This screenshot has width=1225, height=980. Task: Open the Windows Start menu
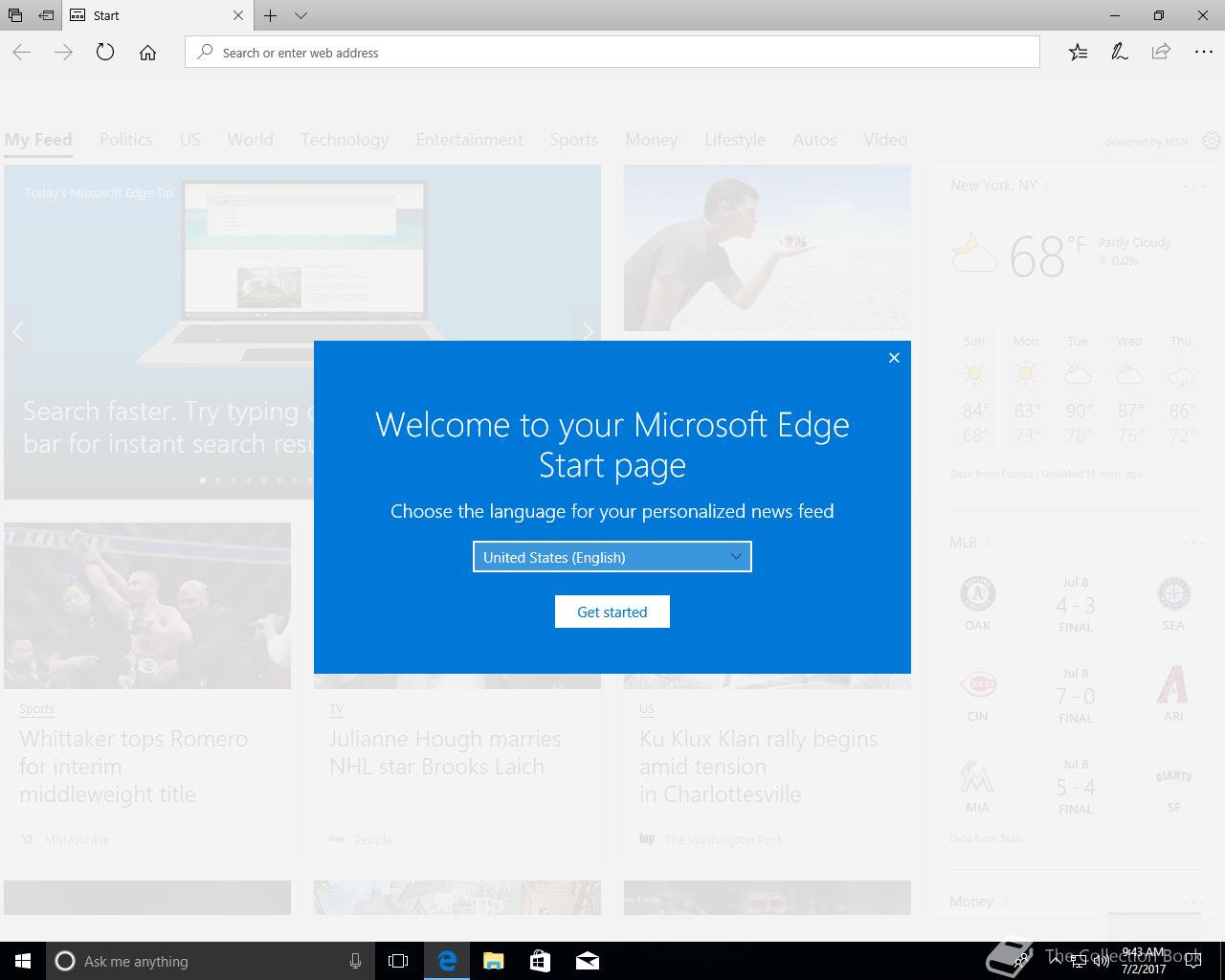(x=23, y=961)
